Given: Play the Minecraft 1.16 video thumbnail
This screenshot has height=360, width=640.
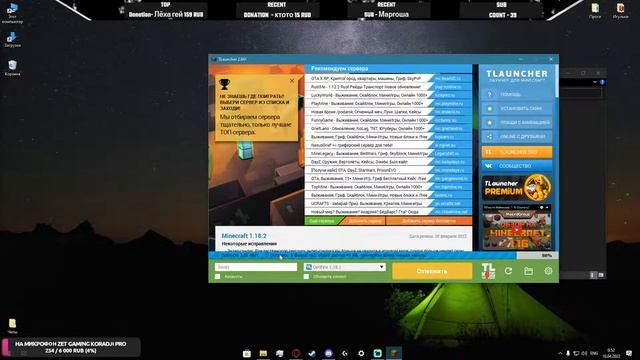Looking at the screenshot, I should 517,230.
